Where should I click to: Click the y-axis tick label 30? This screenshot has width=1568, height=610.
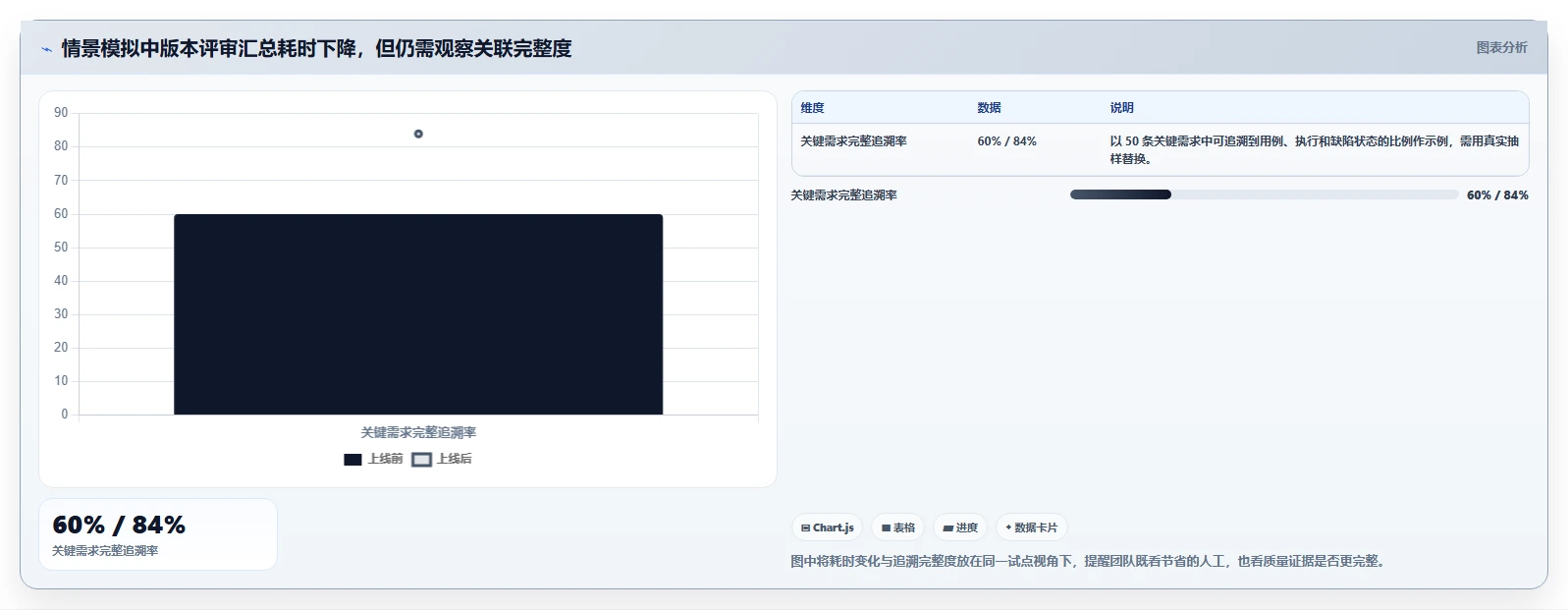point(61,314)
